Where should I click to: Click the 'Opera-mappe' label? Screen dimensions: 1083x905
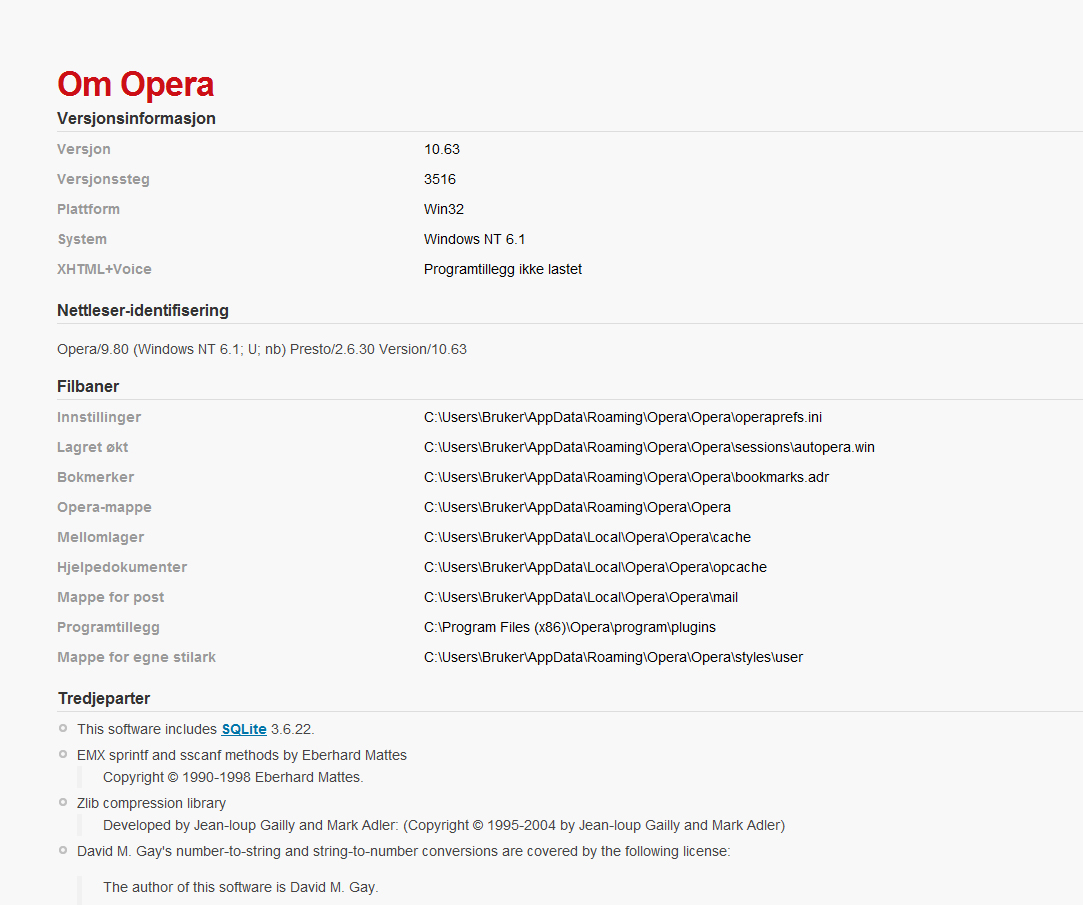[x=104, y=507]
